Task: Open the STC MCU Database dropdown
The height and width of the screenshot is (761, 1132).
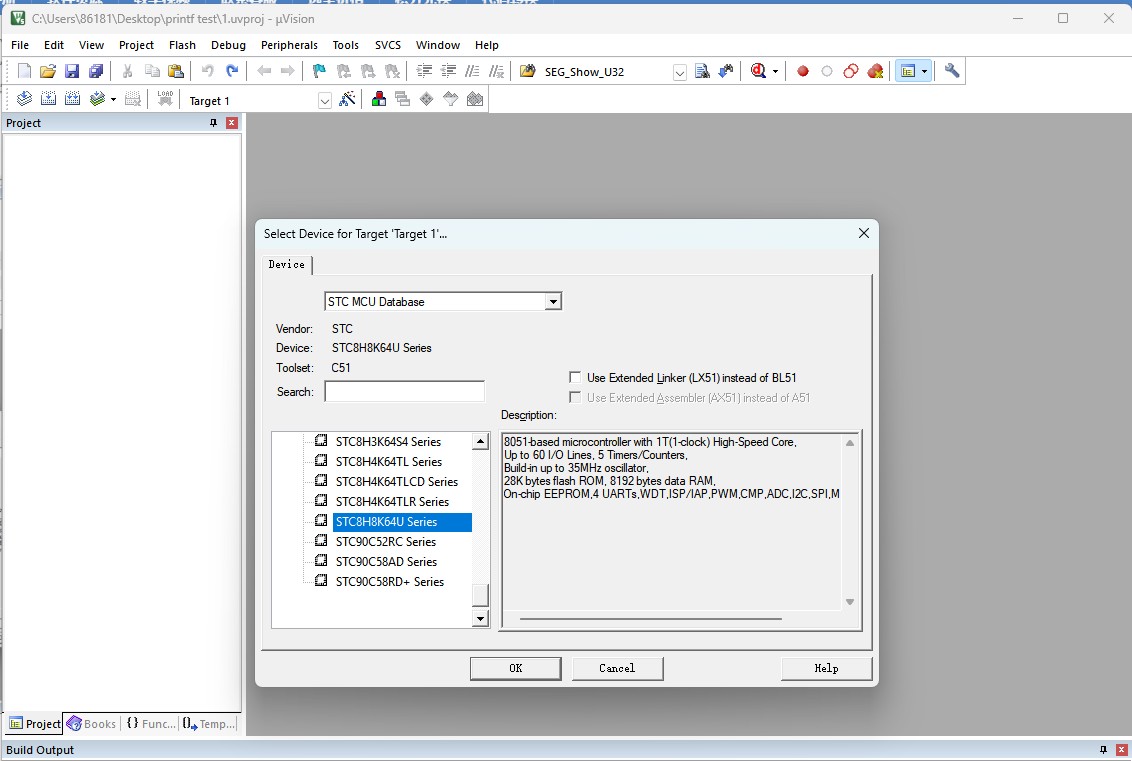Action: 553,302
